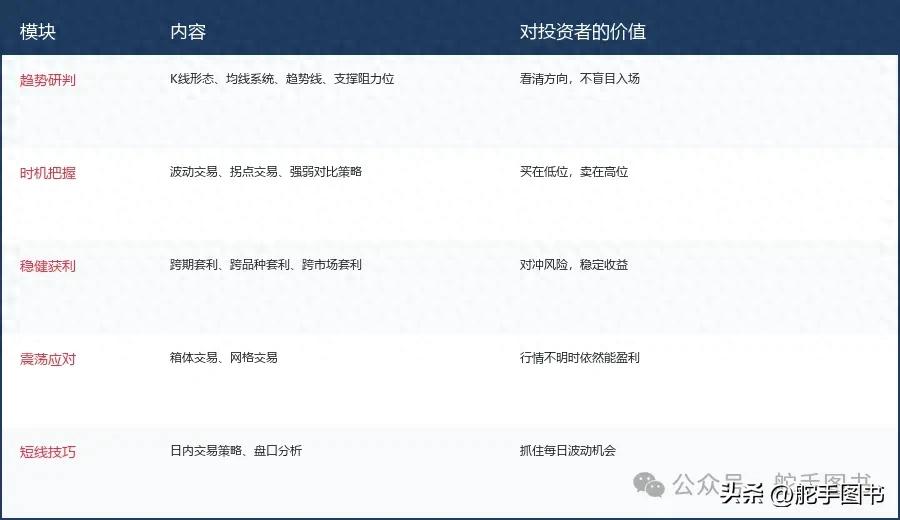Viewport: 900px width, 520px height.
Task: Select the 时机把握 module cell
Action: click(48, 173)
